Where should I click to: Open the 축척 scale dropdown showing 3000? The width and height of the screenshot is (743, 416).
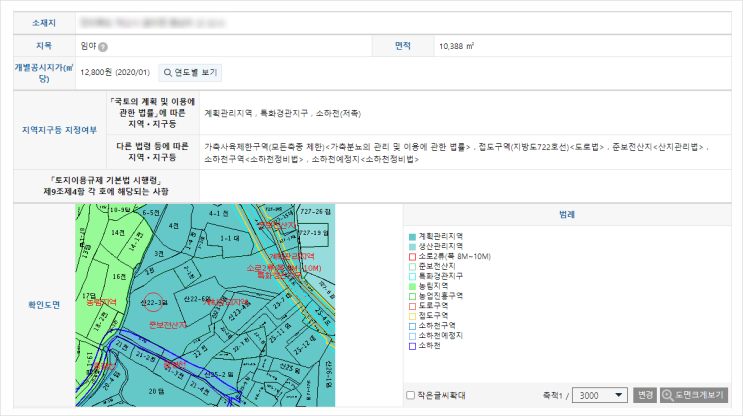click(x=599, y=395)
